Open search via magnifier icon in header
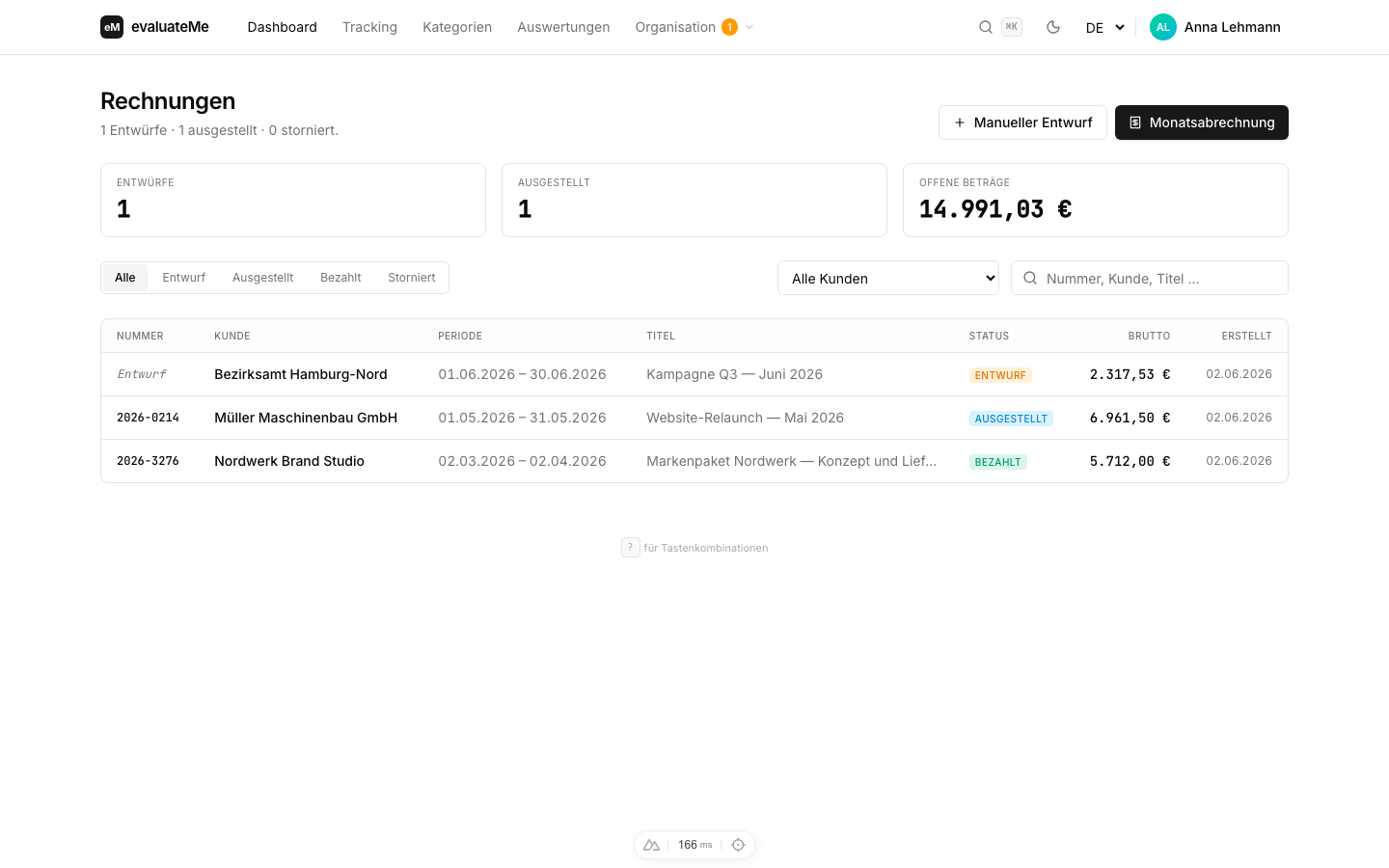Viewport: 1389px width, 868px height. (986, 27)
